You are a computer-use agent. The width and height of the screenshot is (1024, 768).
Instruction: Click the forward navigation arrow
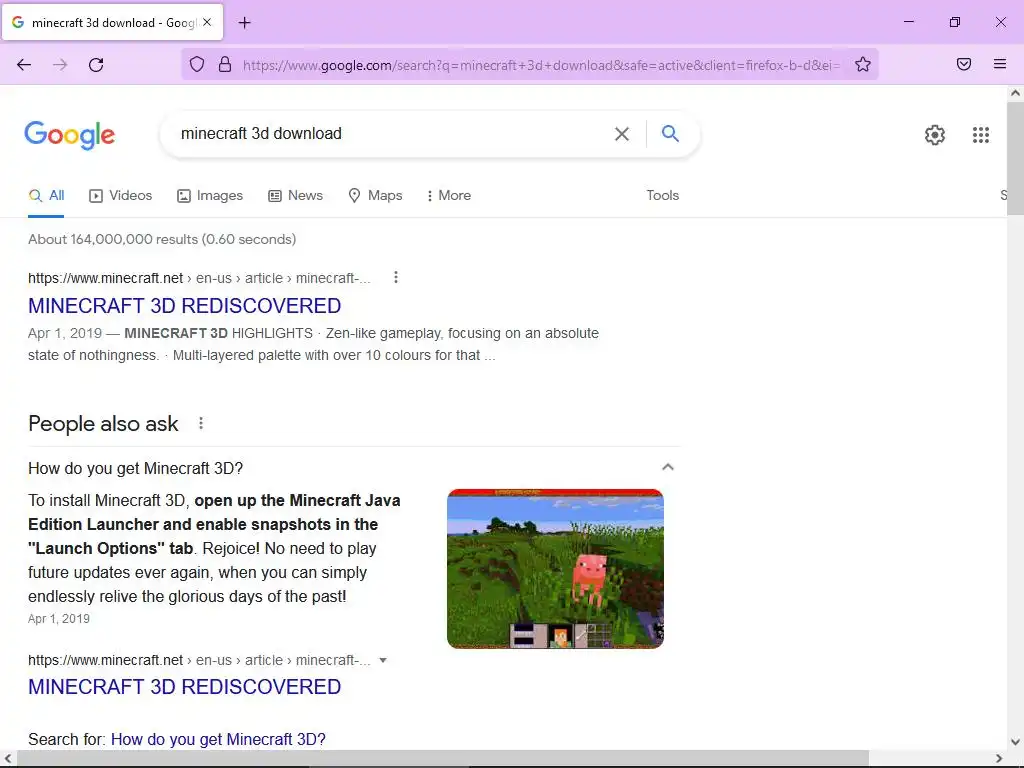(x=60, y=65)
